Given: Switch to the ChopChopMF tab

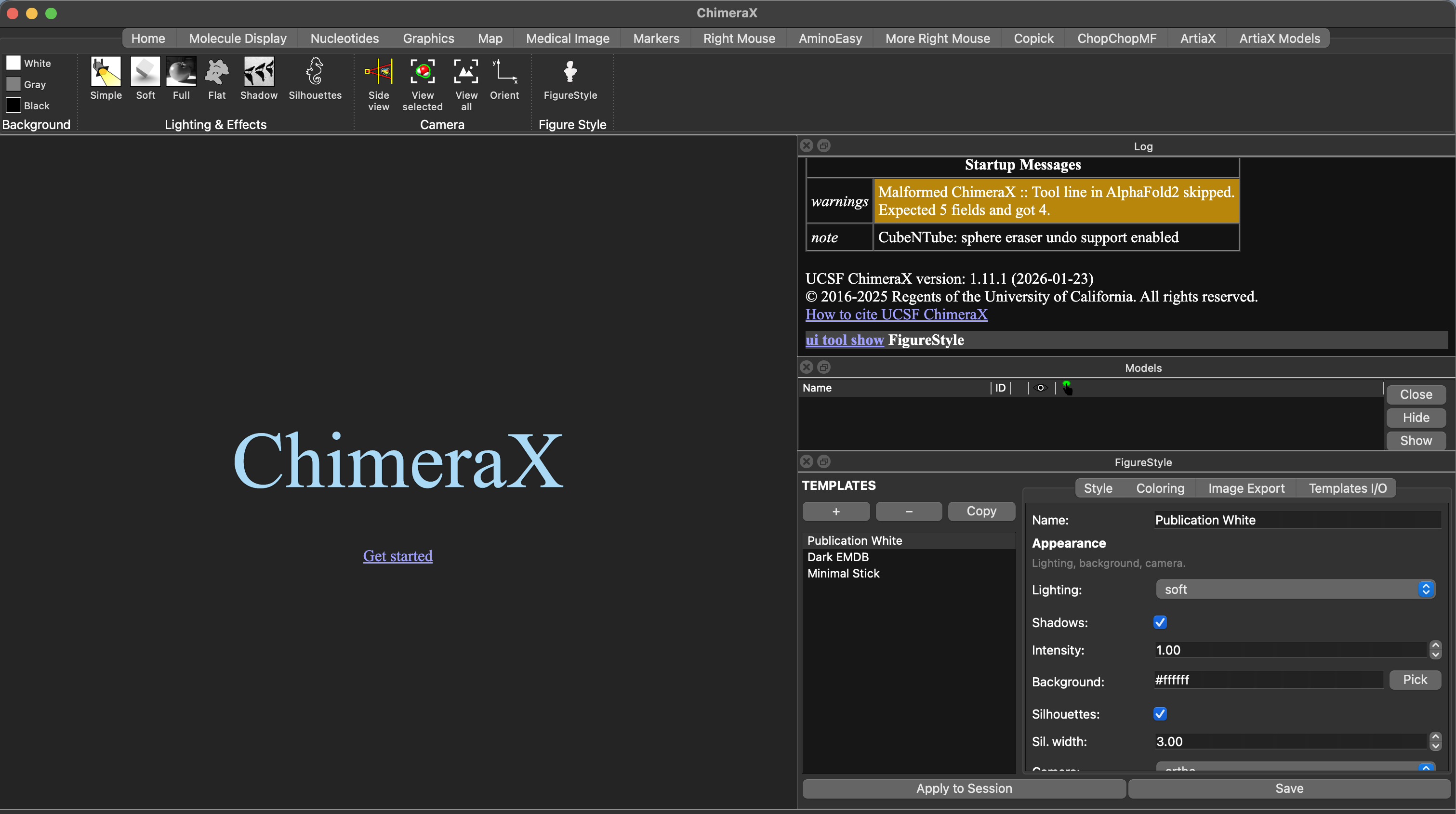Looking at the screenshot, I should point(1116,39).
